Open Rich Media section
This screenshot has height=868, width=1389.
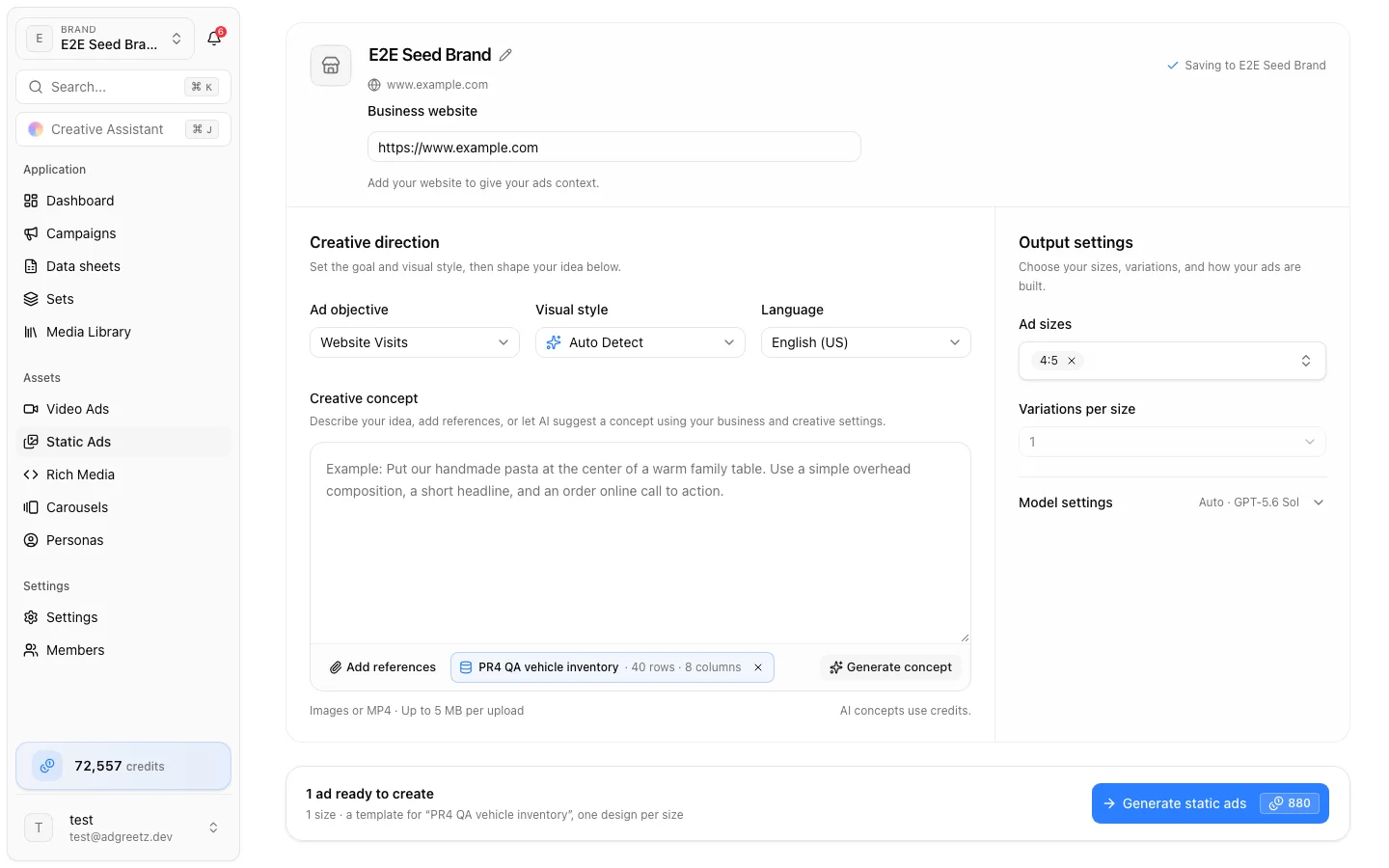123,475
